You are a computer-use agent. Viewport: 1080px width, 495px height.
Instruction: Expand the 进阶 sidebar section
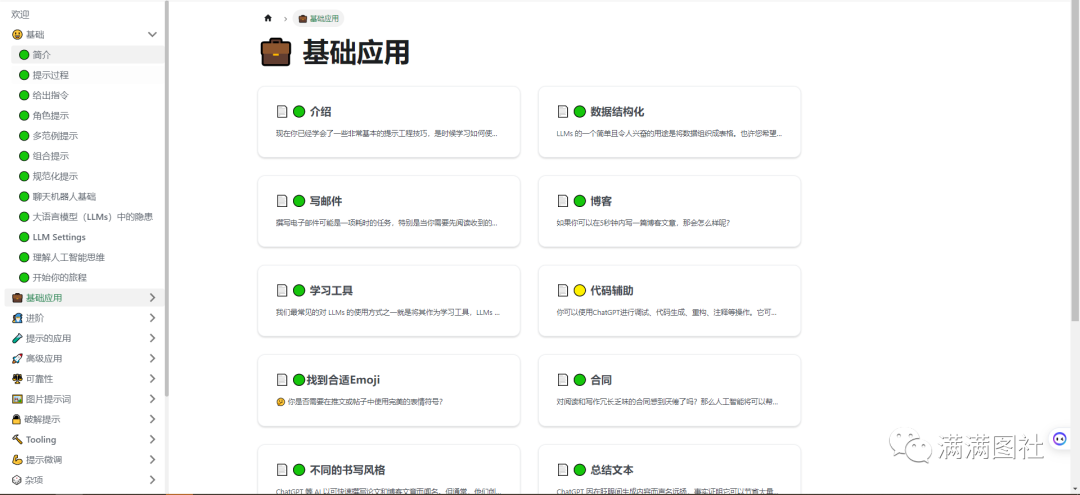[152, 318]
